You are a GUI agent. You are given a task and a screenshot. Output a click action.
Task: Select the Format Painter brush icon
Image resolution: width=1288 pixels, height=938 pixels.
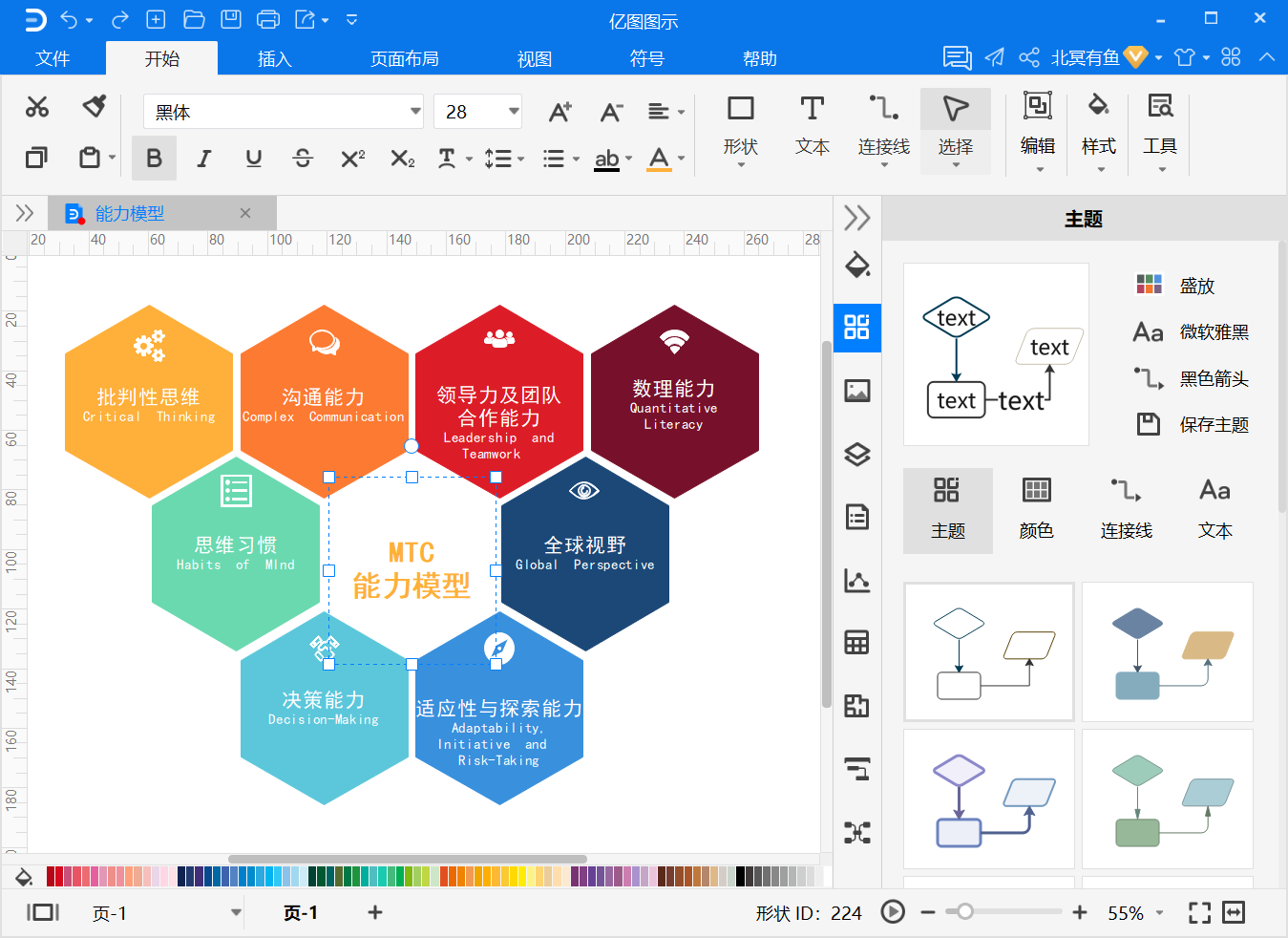tap(94, 106)
